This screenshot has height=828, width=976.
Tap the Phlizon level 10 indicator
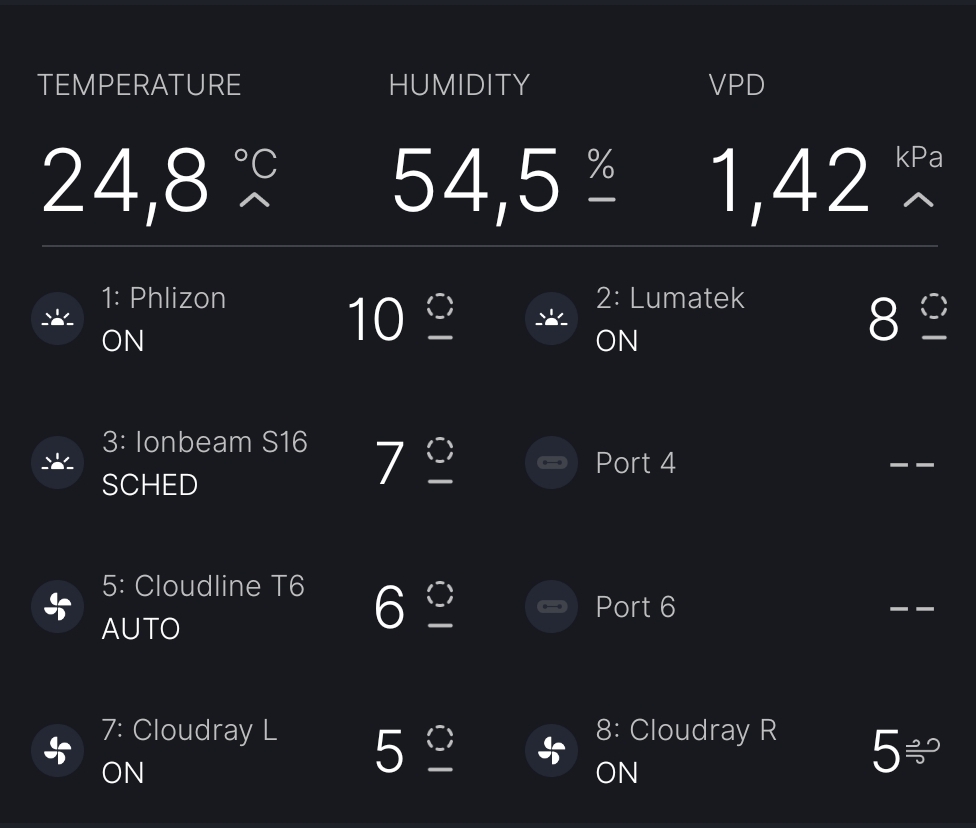coord(376,320)
